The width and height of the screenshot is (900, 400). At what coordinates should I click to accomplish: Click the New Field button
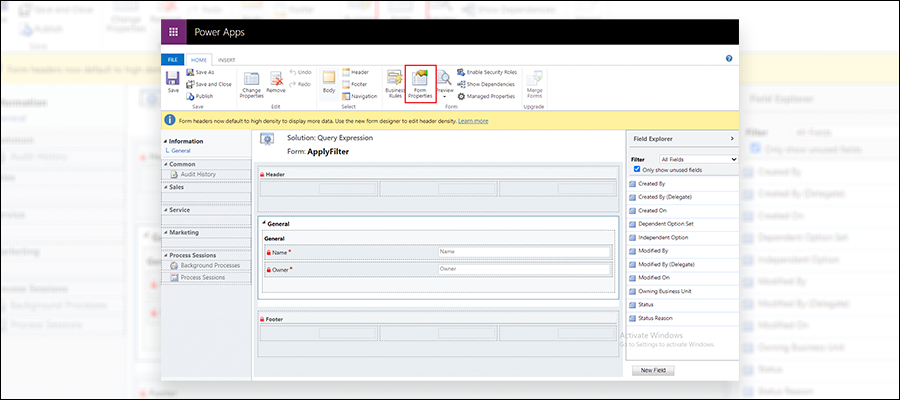653,370
